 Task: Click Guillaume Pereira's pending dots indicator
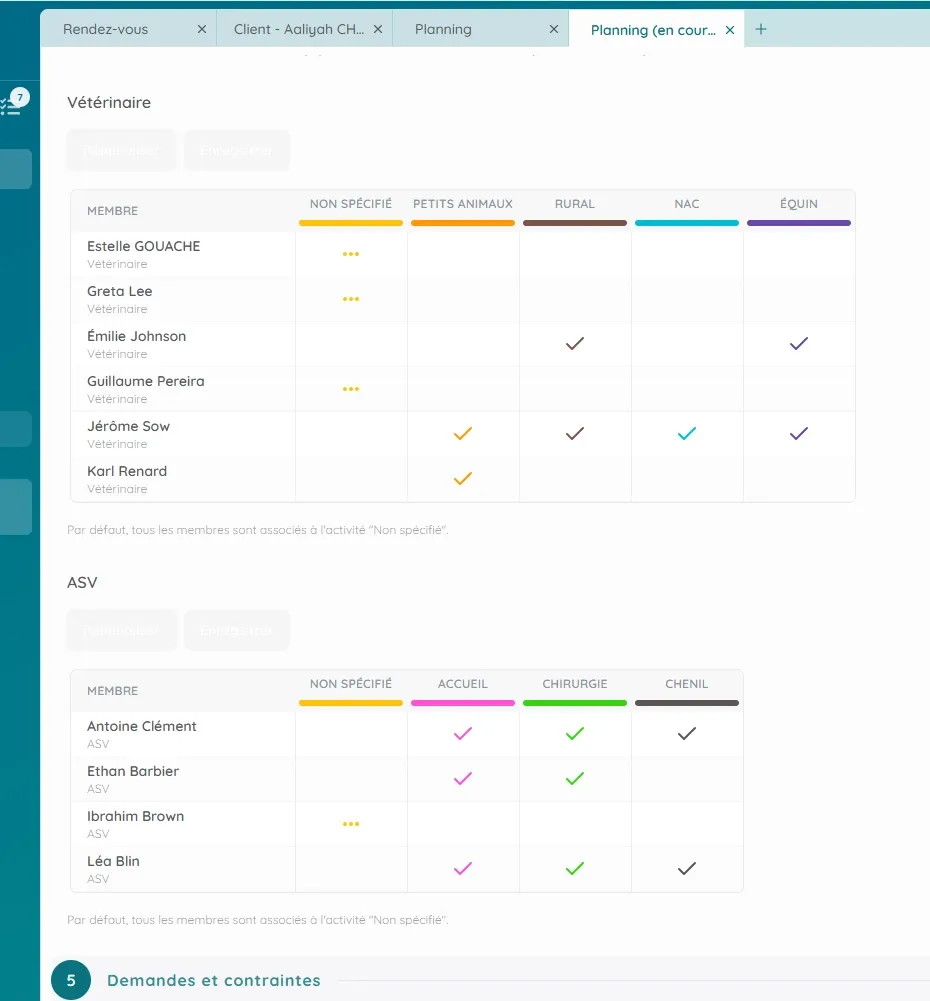[350, 389]
